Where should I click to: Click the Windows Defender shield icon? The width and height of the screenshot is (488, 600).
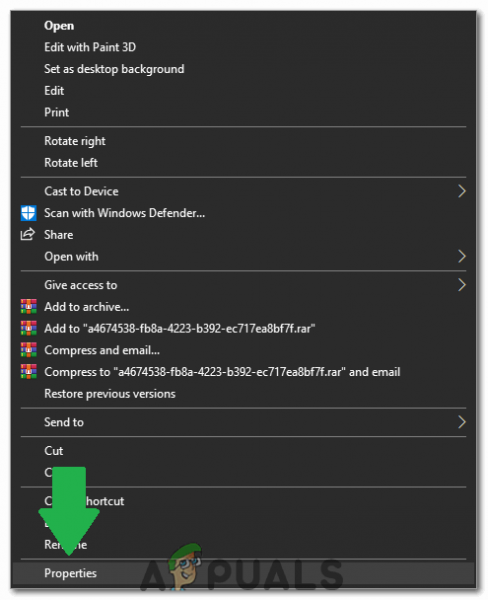[x=28, y=213]
